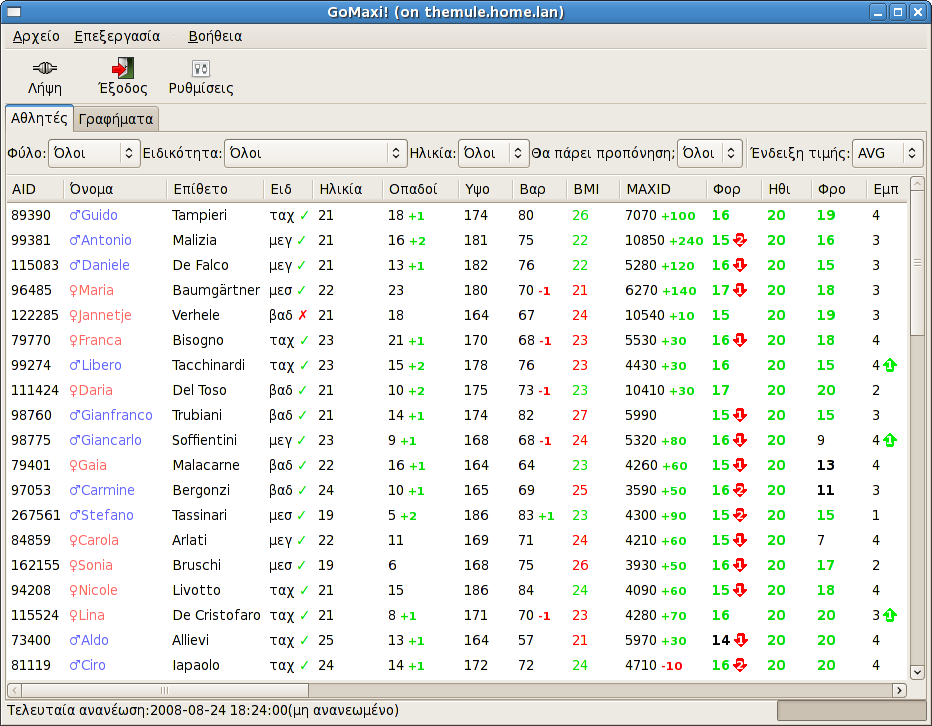Viewport: 932px width, 726px height.
Task: Click the vertical scrollbar up arrow
Action: [x=917, y=184]
